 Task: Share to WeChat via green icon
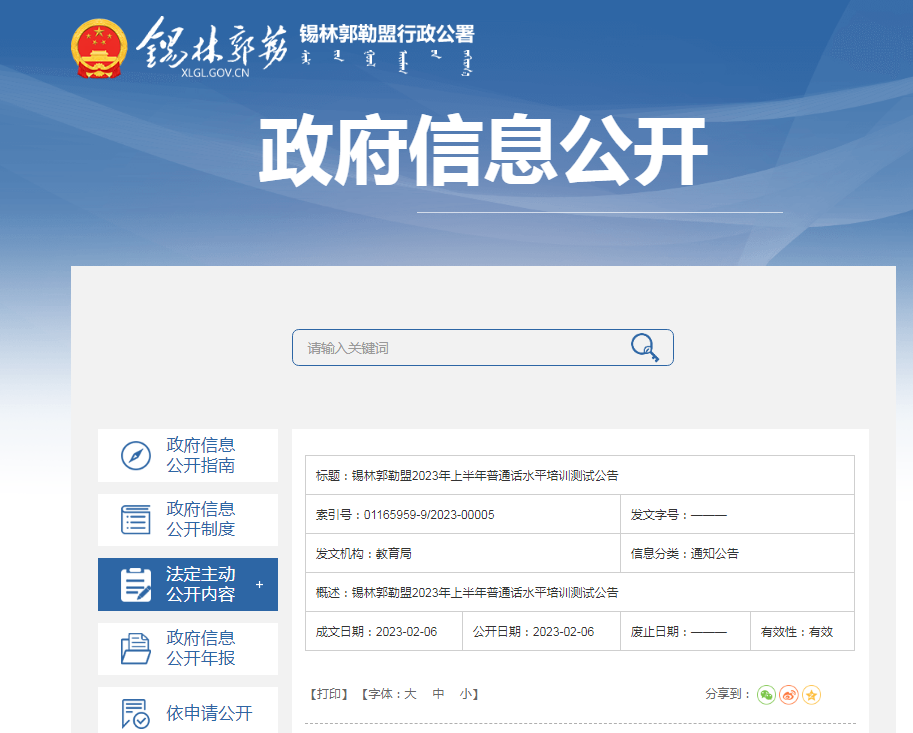click(x=766, y=695)
